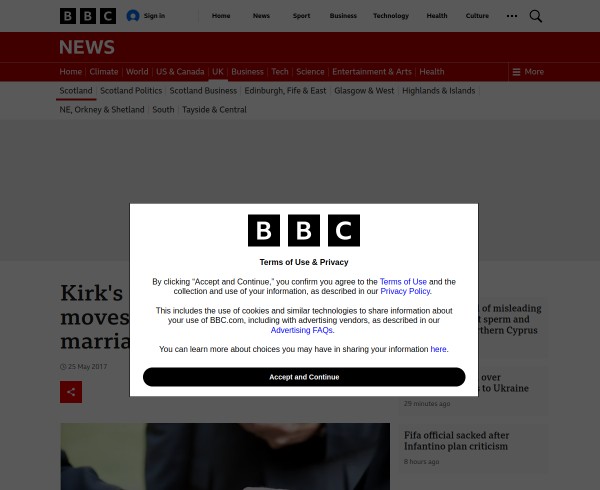Click the '8 hours ago' timestamp
This screenshot has height=490, width=600.
(422, 462)
